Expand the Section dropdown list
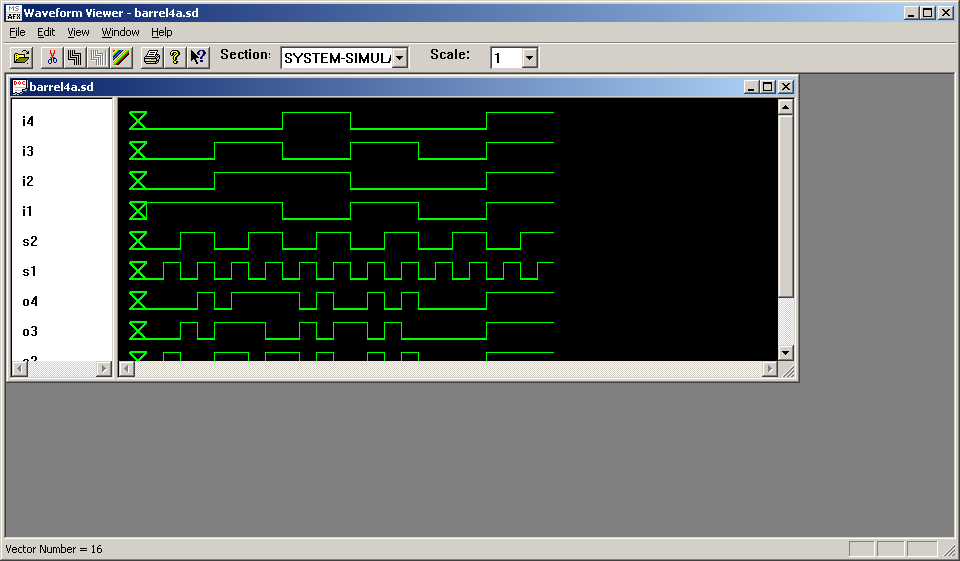The height and width of the screenshot is (561, 960). tap(400, 58)
